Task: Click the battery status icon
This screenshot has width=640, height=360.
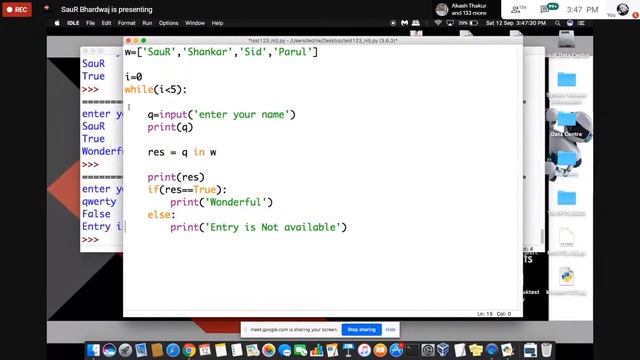Action: tap(473, 23)
